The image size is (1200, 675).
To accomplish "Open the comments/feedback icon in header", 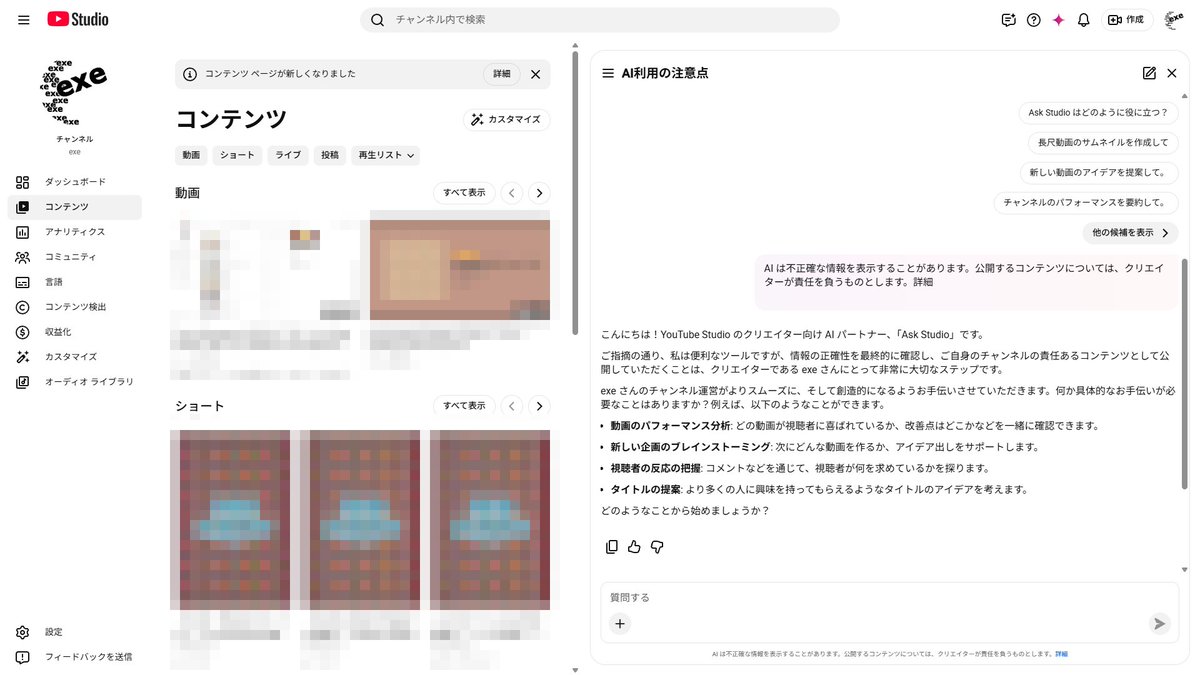I will click(x=1008, y=20).
